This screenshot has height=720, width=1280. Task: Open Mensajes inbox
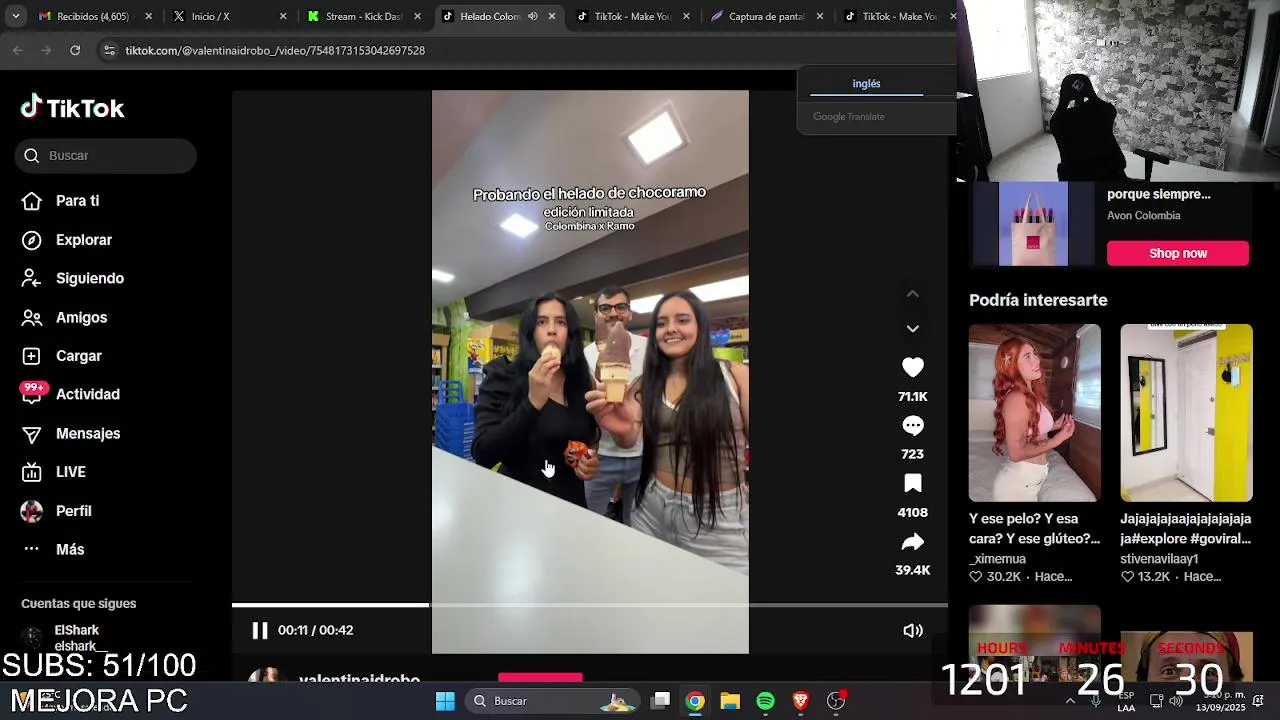click(x=71, y=434)
